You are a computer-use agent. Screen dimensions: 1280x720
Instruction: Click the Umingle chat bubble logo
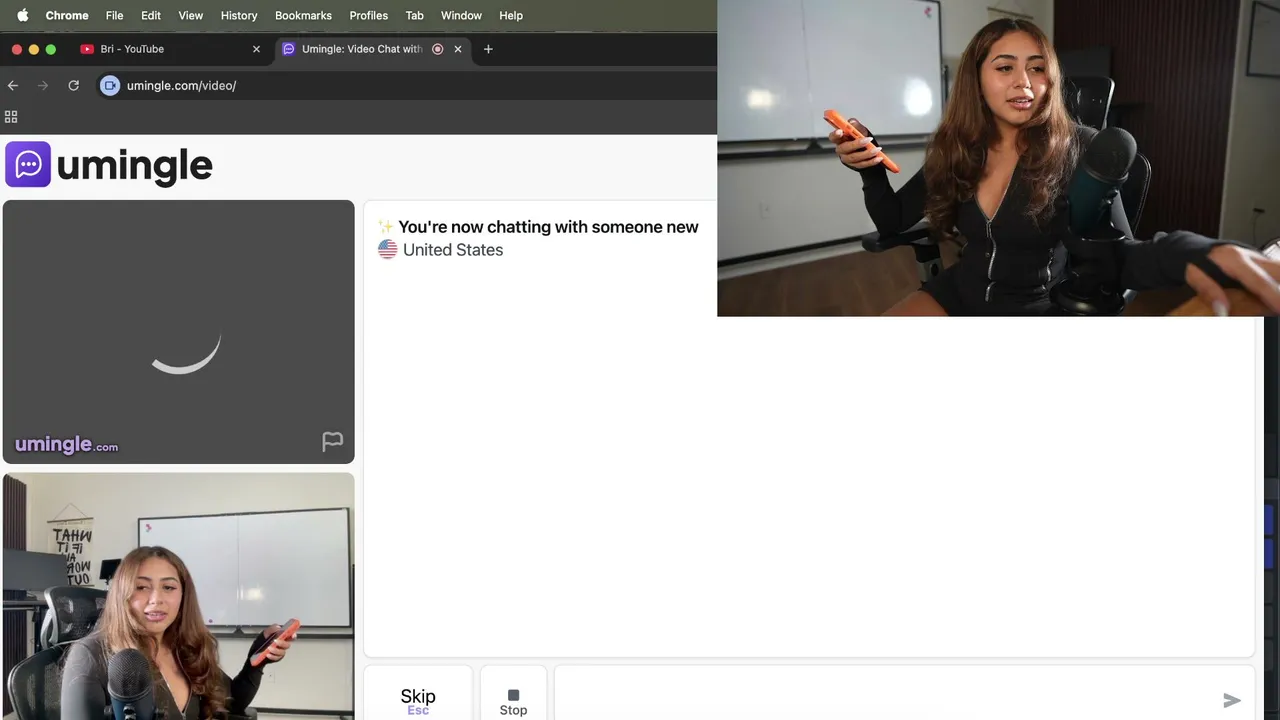tap(28, 165)
